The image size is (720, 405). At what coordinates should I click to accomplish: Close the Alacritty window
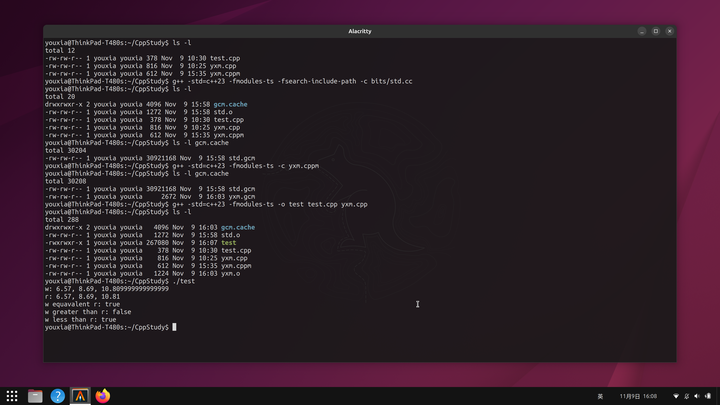point(669,31)
